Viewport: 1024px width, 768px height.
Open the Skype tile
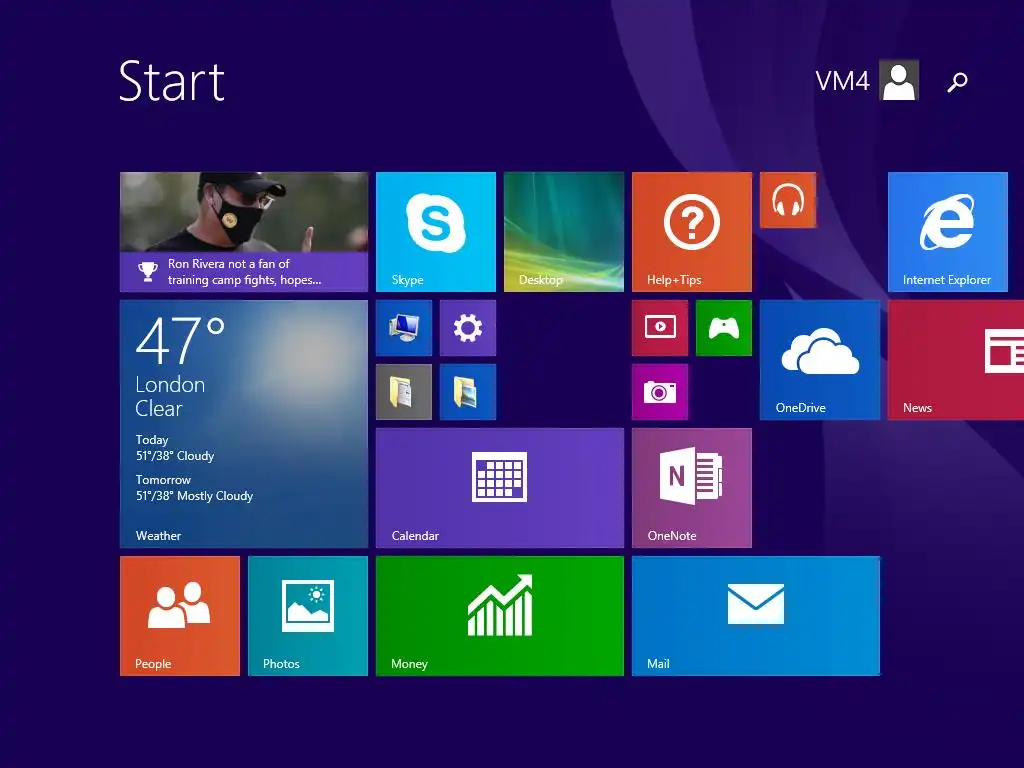[x=436, y=232]
